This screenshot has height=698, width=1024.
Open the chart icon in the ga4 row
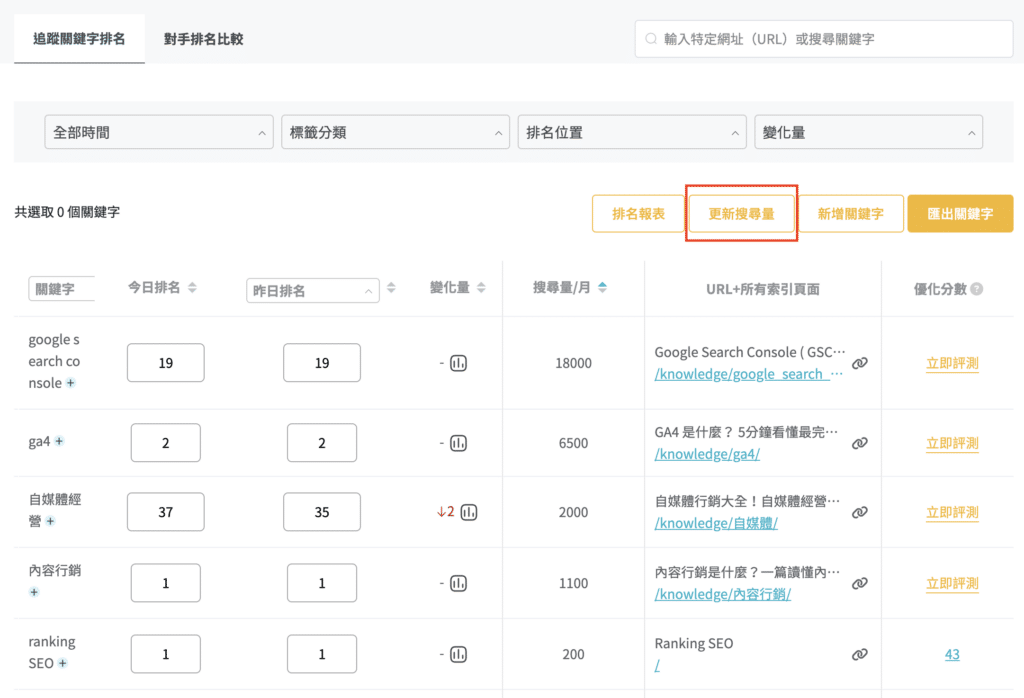tap(459, 443)
